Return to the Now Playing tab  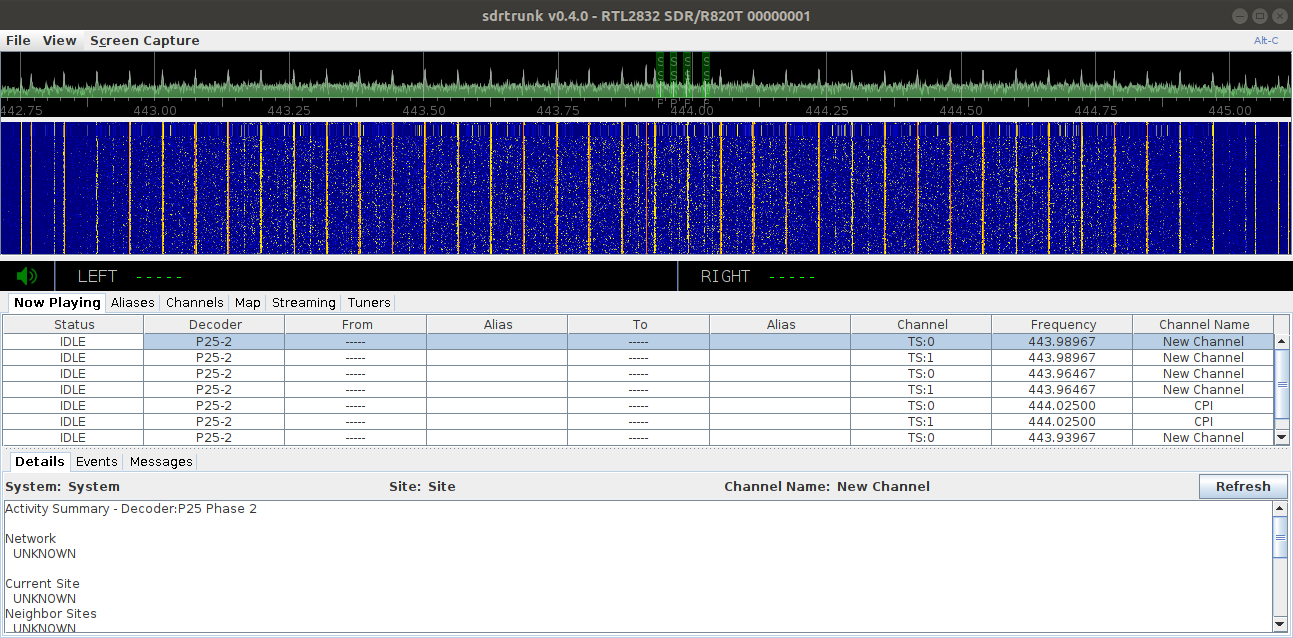pos(56,302)
